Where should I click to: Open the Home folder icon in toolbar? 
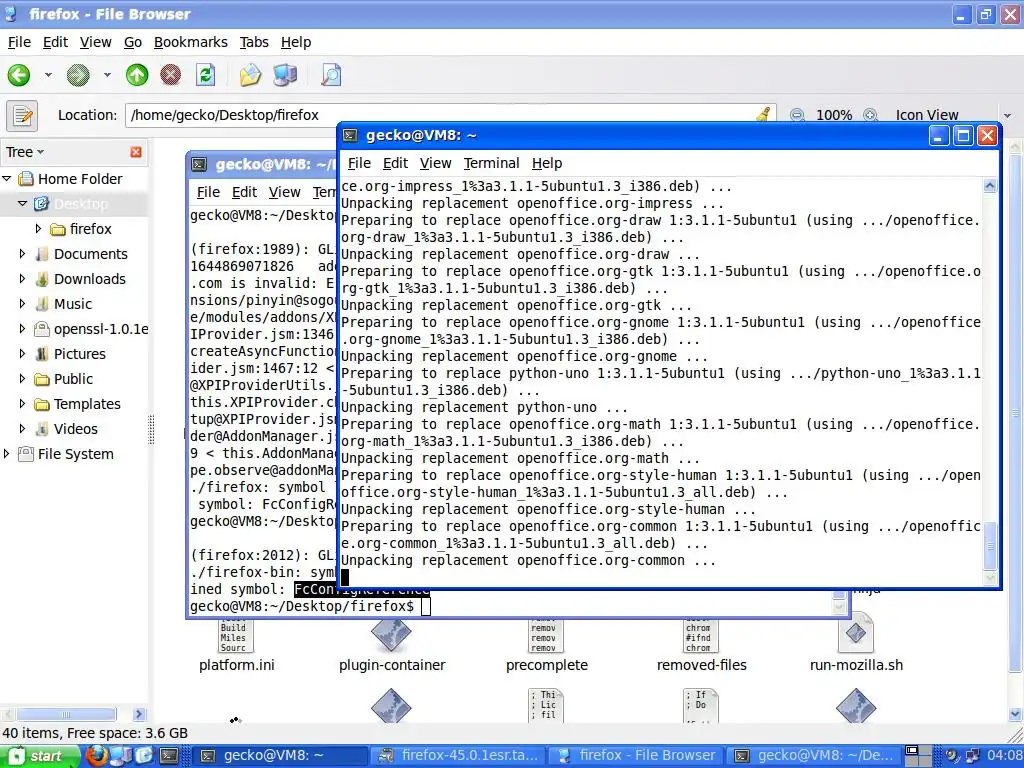pyautogui.click(x=250, y=75)
